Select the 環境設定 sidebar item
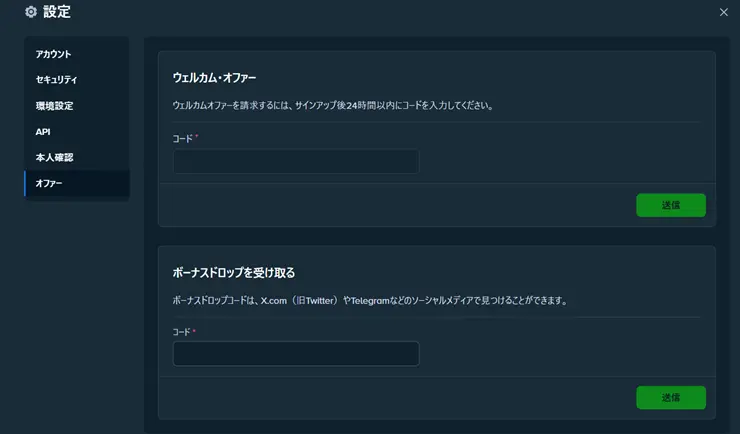740x434 pixels. (54, 106)
